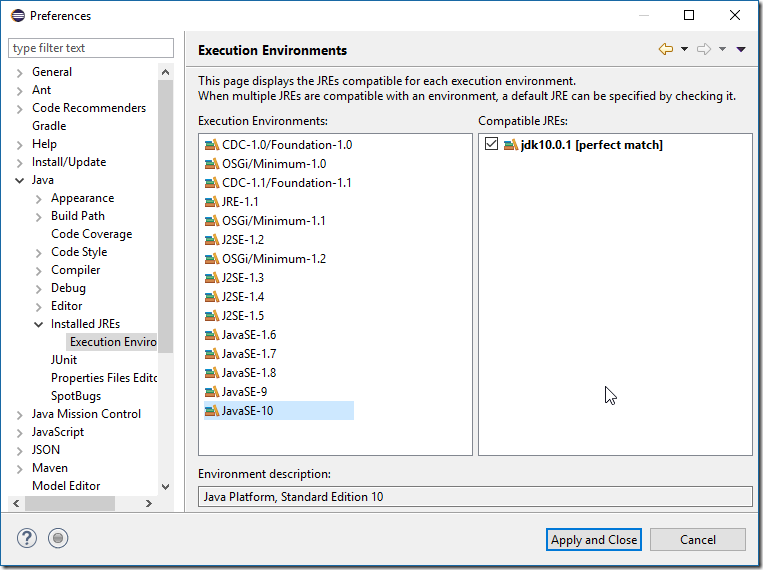Image resolution: width=763 pixels, height=570 pixels.
Task: Expand the Ant tree node
Action: pyautogui.click(x=19, y=91)
